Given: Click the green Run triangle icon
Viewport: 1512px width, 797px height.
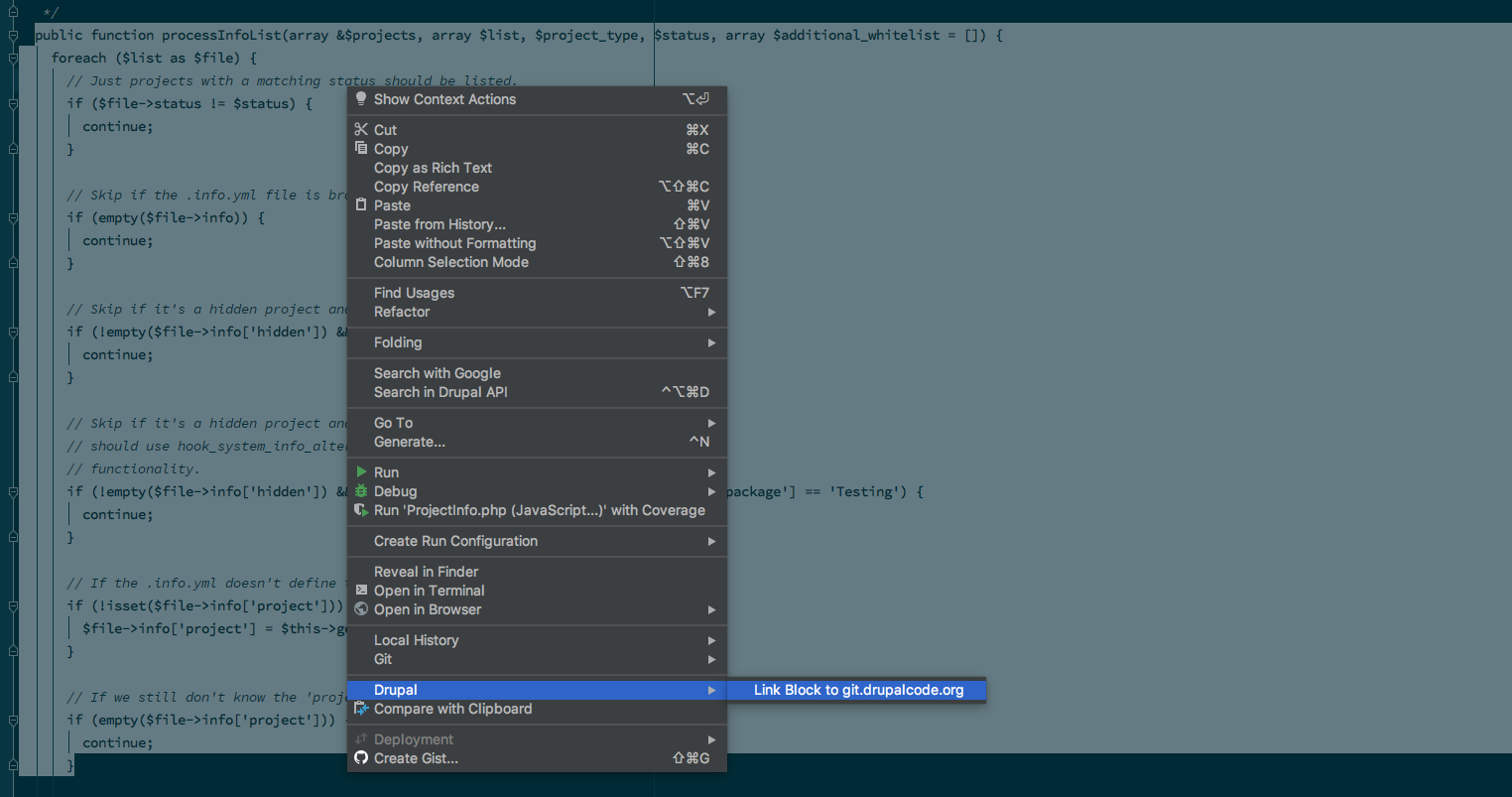Looking at the screenshot, I should (361, 472).
